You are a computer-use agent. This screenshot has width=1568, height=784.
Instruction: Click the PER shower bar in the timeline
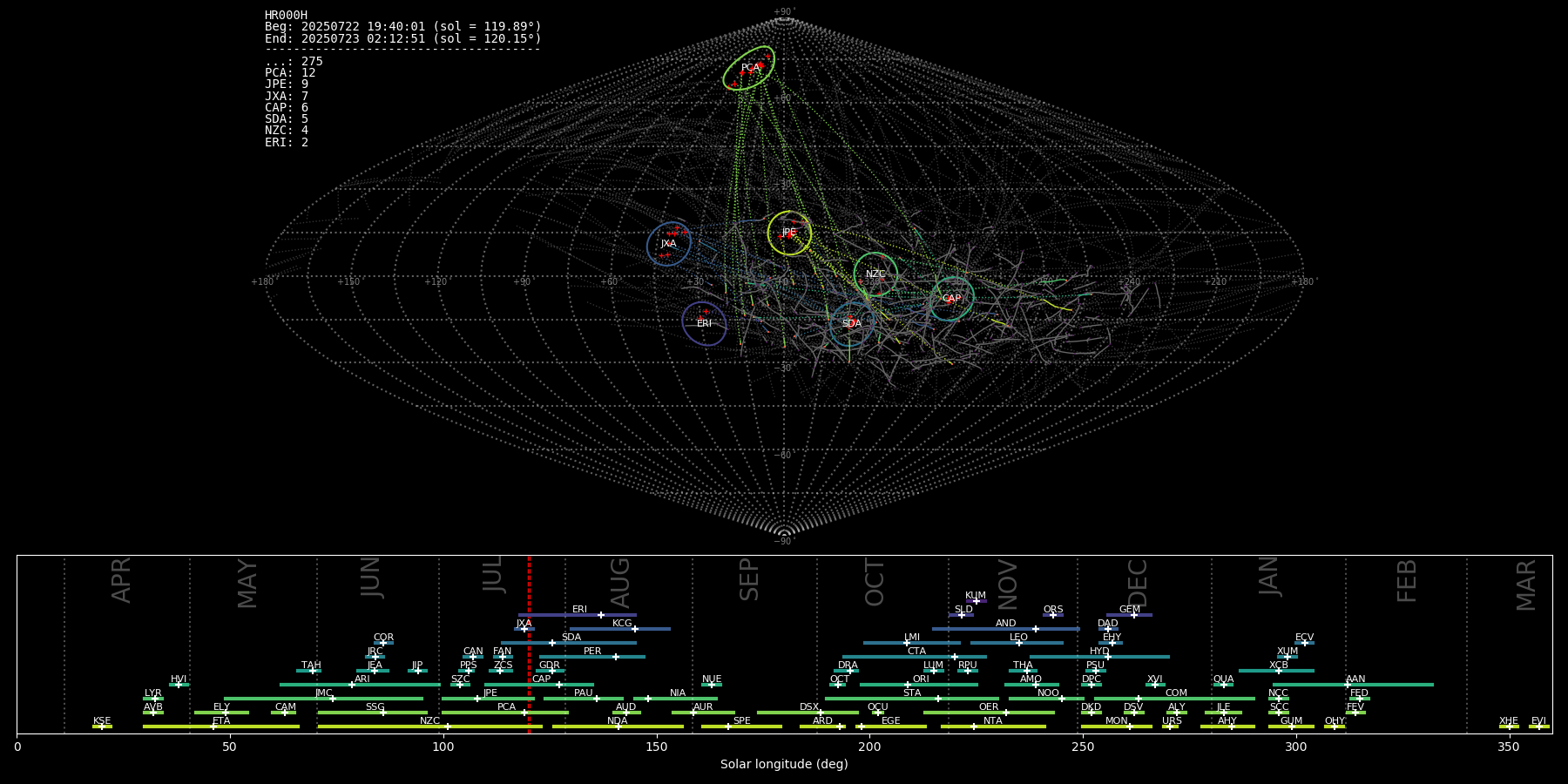click(x=592, y=657)
